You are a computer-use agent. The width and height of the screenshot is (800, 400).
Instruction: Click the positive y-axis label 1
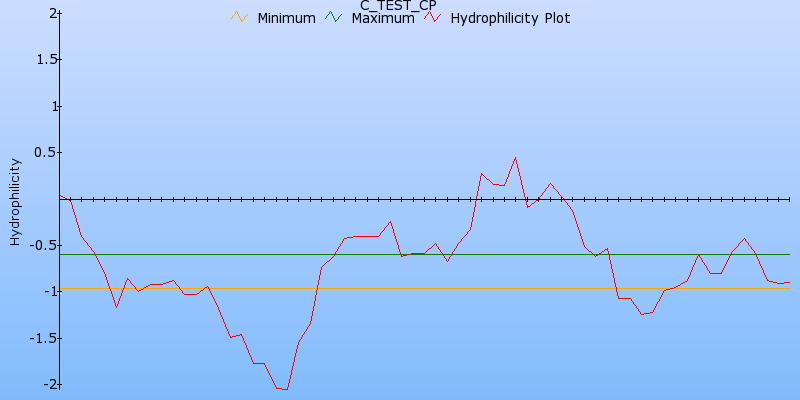click(x=54, y=106)
